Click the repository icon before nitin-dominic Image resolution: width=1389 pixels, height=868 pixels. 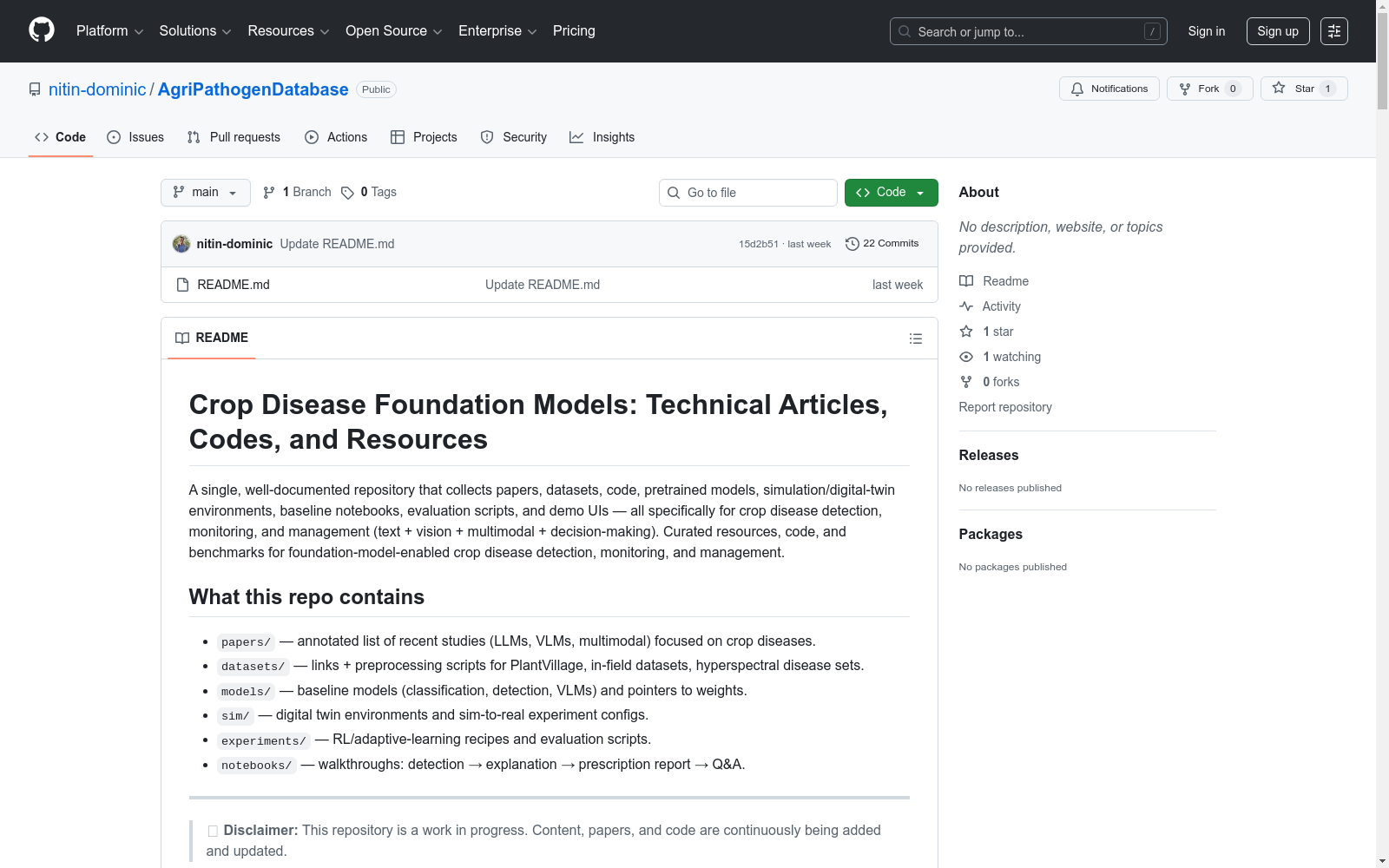[35, 89]
